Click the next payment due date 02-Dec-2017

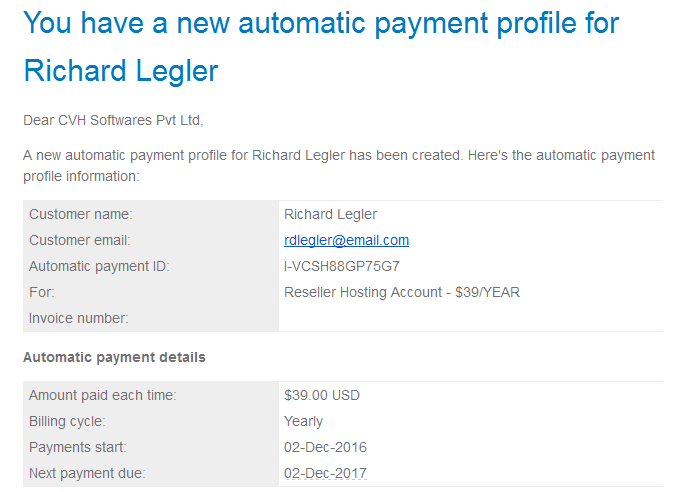[325, 473]
